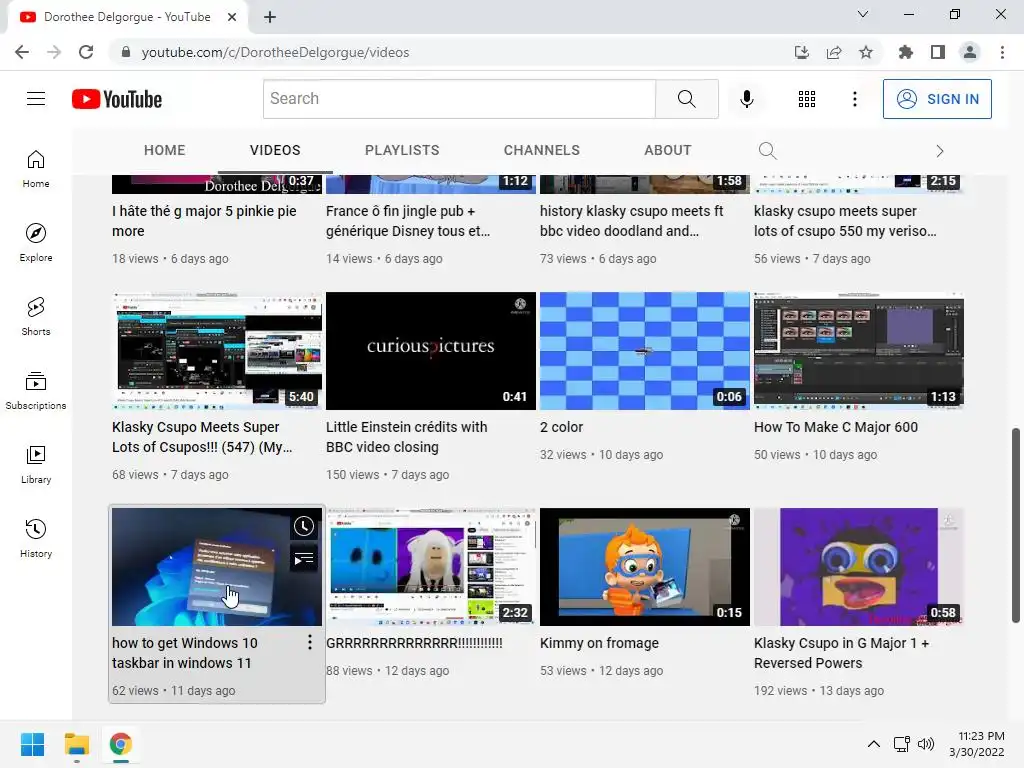Share this page icon in address bar
The image size is (1024, 768).
[x=834, y=52]
